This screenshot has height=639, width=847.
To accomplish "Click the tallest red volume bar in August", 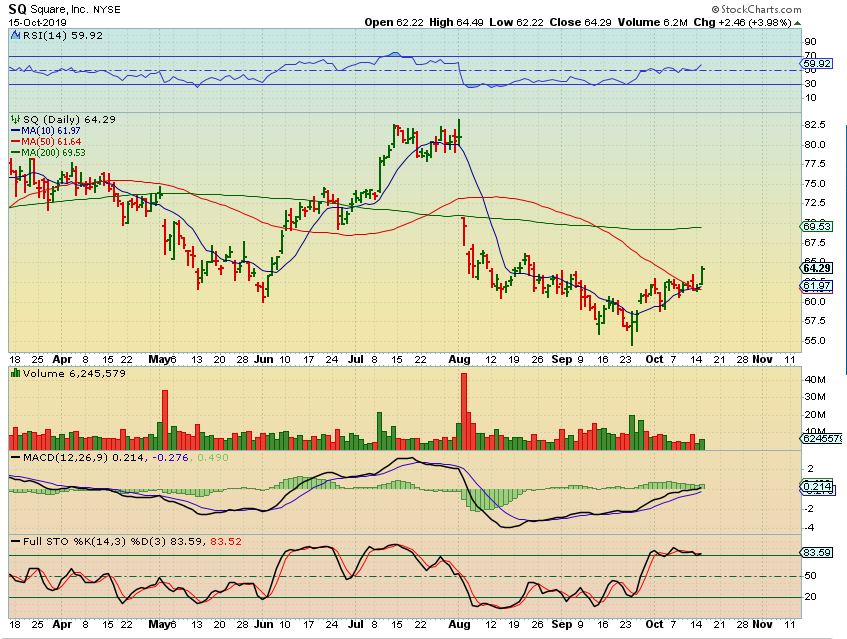I will coord(463,411).
